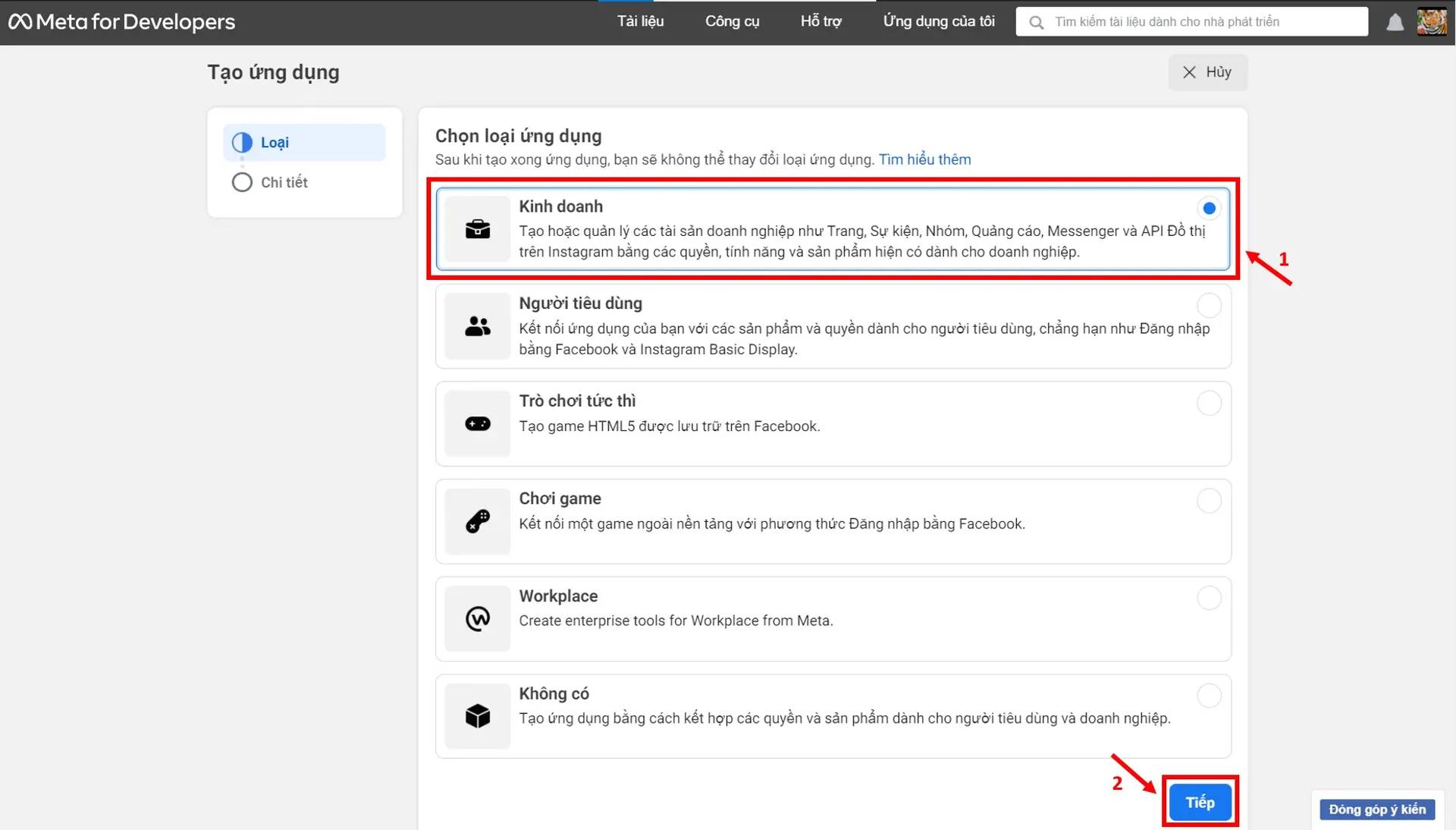
Task: Select the Không có radio button
Action: click(1209, 695)
